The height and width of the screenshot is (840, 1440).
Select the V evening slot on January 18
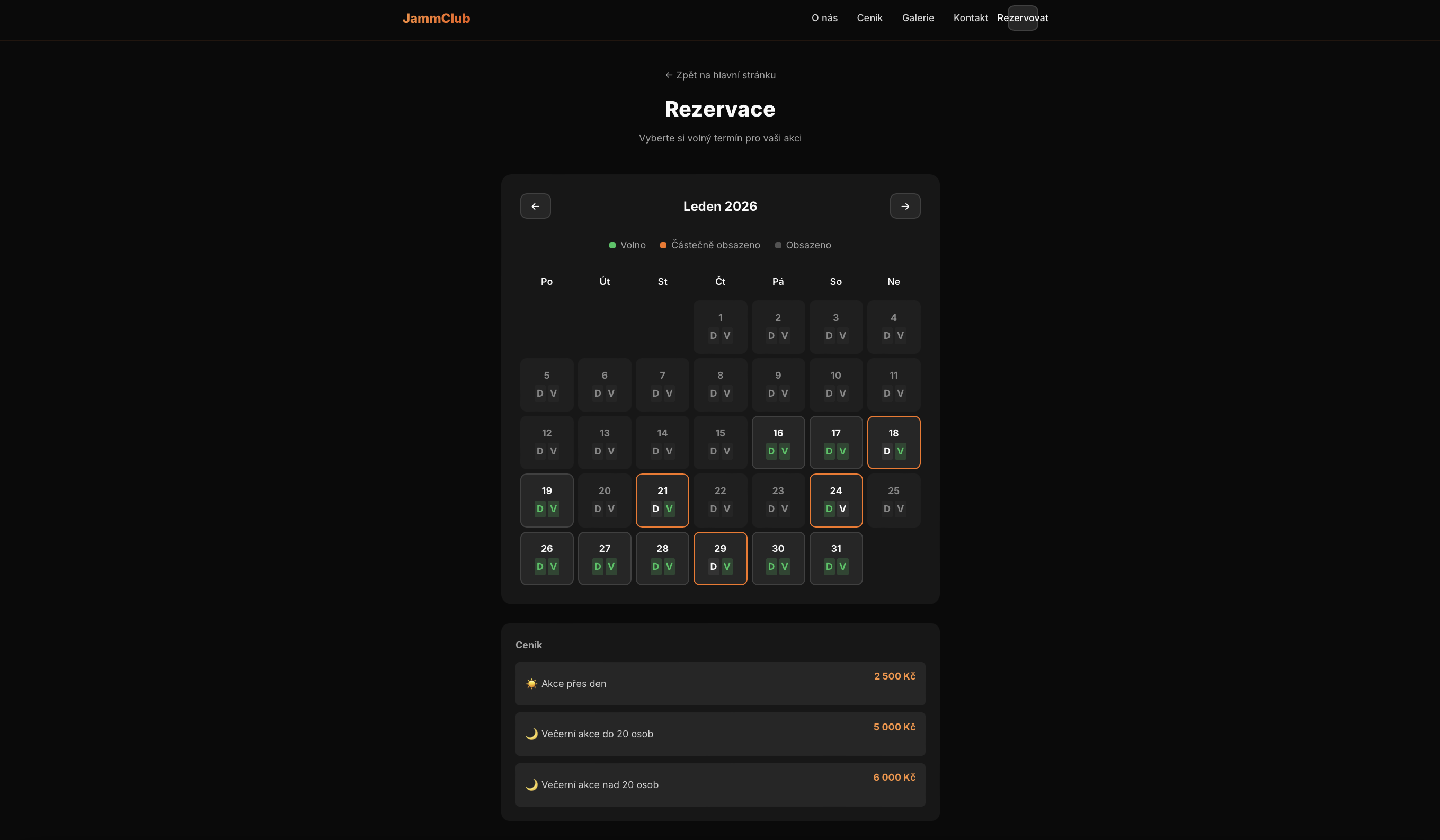(x=900, y=451)
